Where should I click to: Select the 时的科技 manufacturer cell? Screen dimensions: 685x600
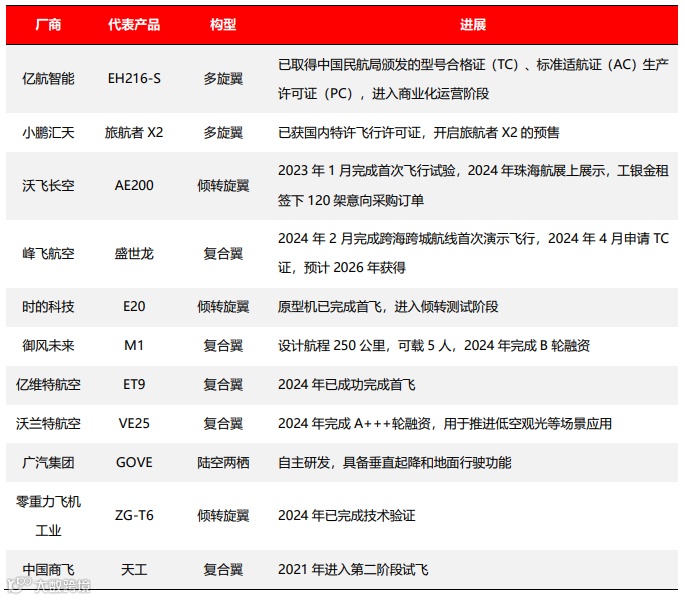(x=48, y=307)
